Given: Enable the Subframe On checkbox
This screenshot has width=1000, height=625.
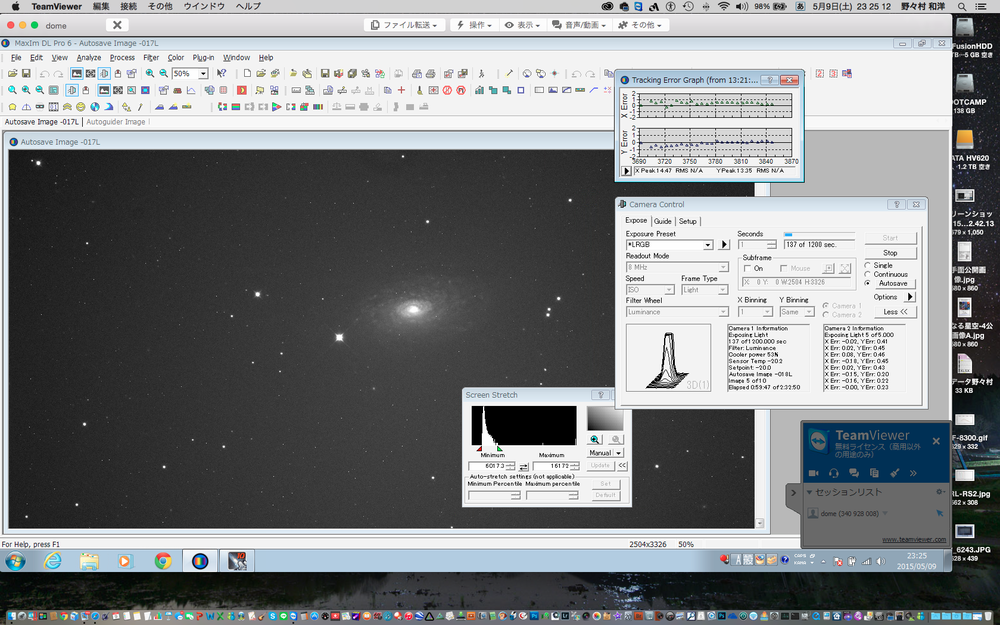Looking at the screenshot, I should [747, 268].
